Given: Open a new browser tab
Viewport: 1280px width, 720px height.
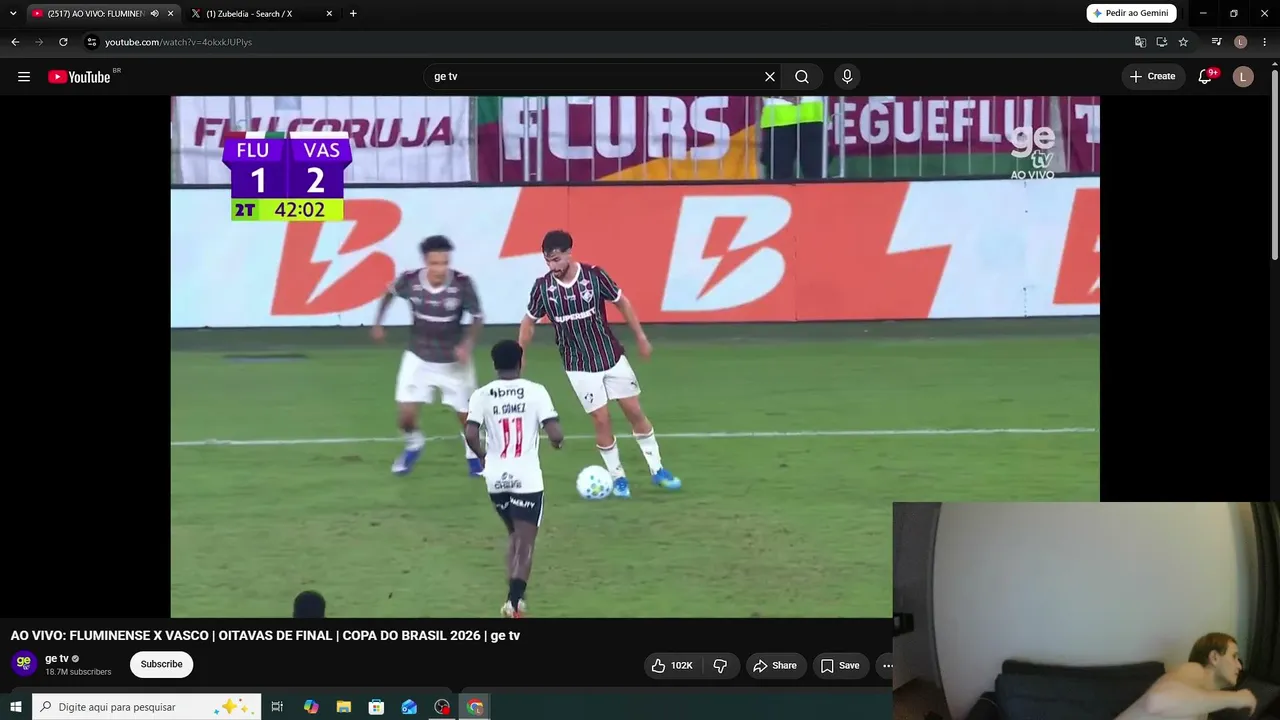Looking at the screenshot, I should (353, 14).
